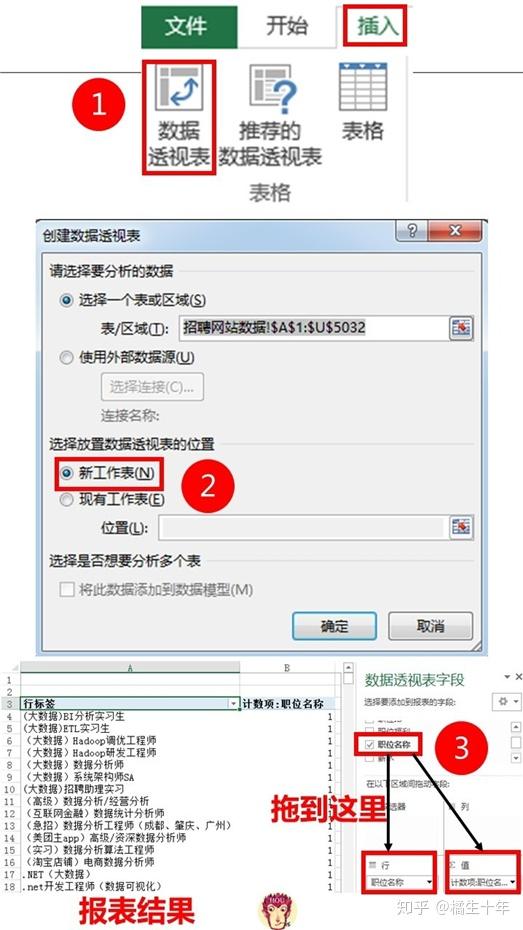This screenshot has height=930, width=523.
Task: Close the 数据透视表字段 pane
Action: 519,676
